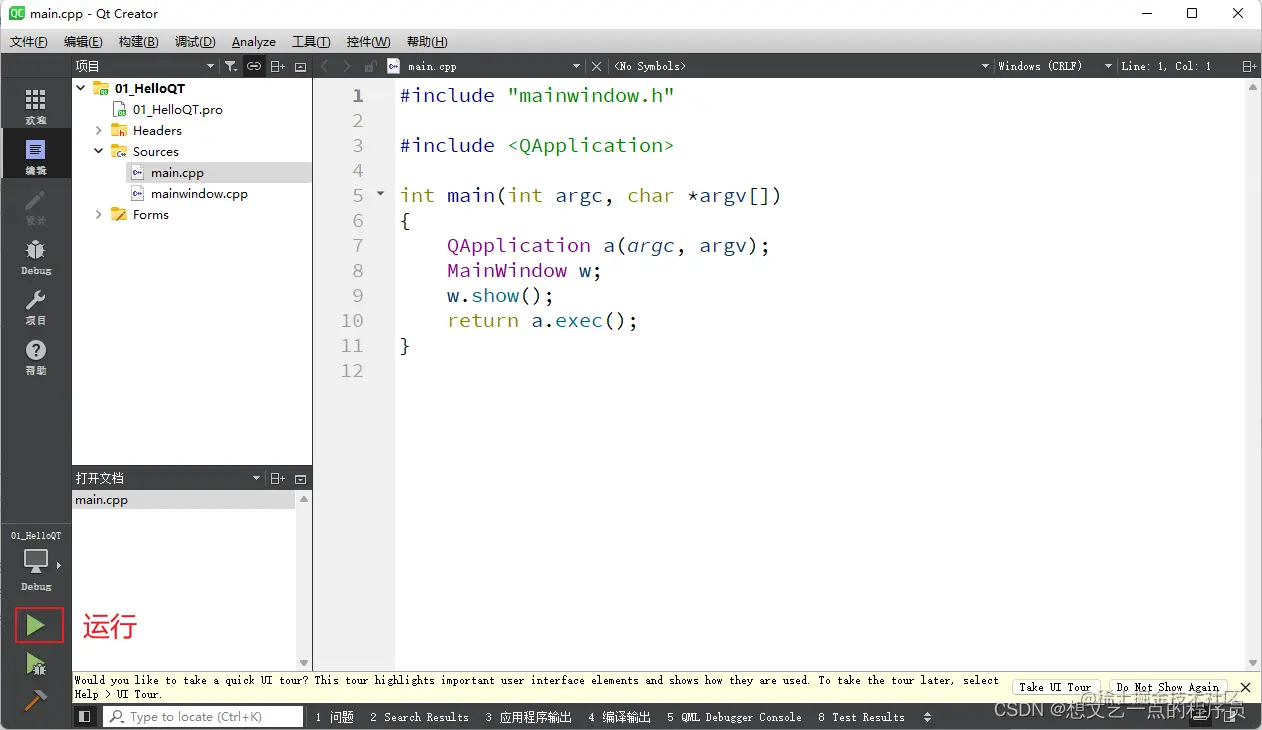Toggle synchronize with editor link icon
Viewport: 1262px width, 730px height.
[x=254, y=66]
